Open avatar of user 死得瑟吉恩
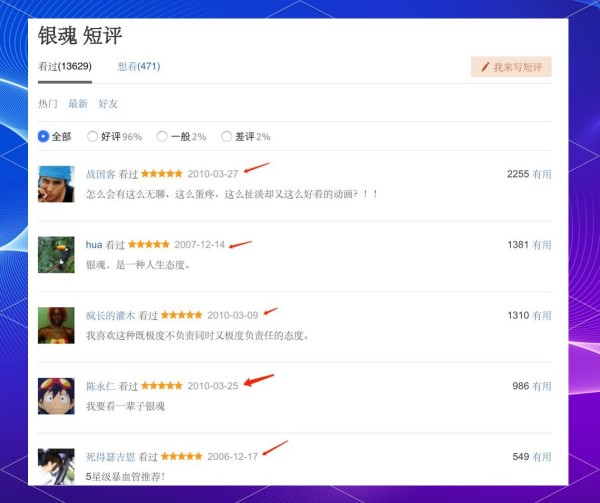The height and width of the screenshot is (503, 600). (x=56, y=465)
